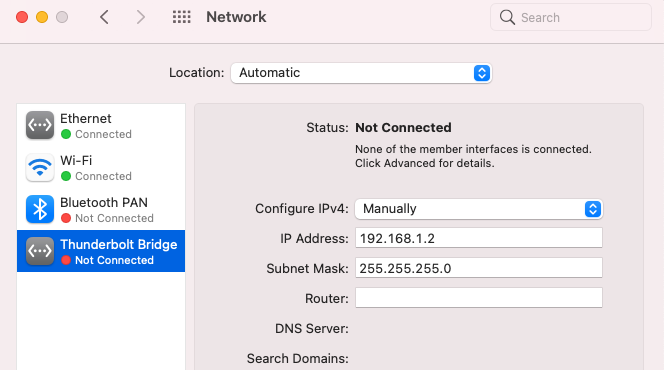664x370 pixels.
Task: Click the Ethernet service icon
Action: tap(40, 125)
